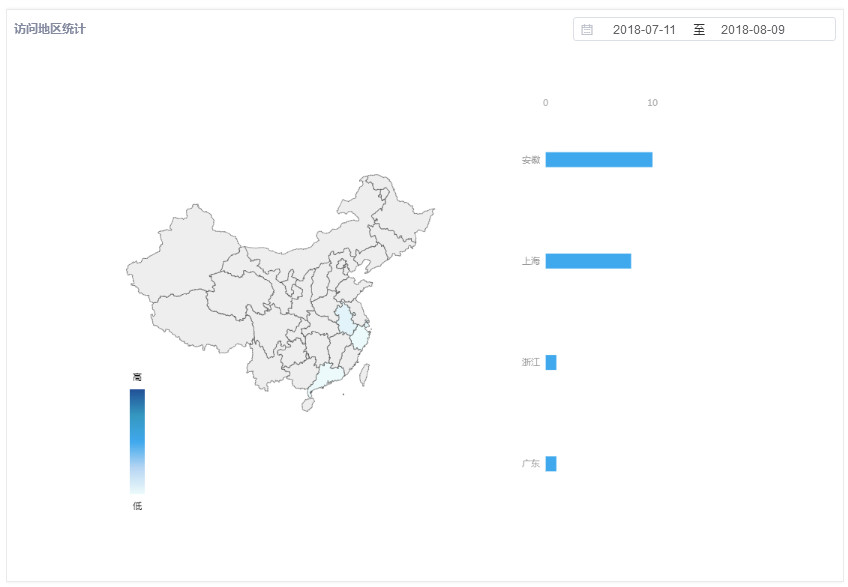Click Taiwan island on the map
Viewport: 848px width, 587px height.
(365, 374)
